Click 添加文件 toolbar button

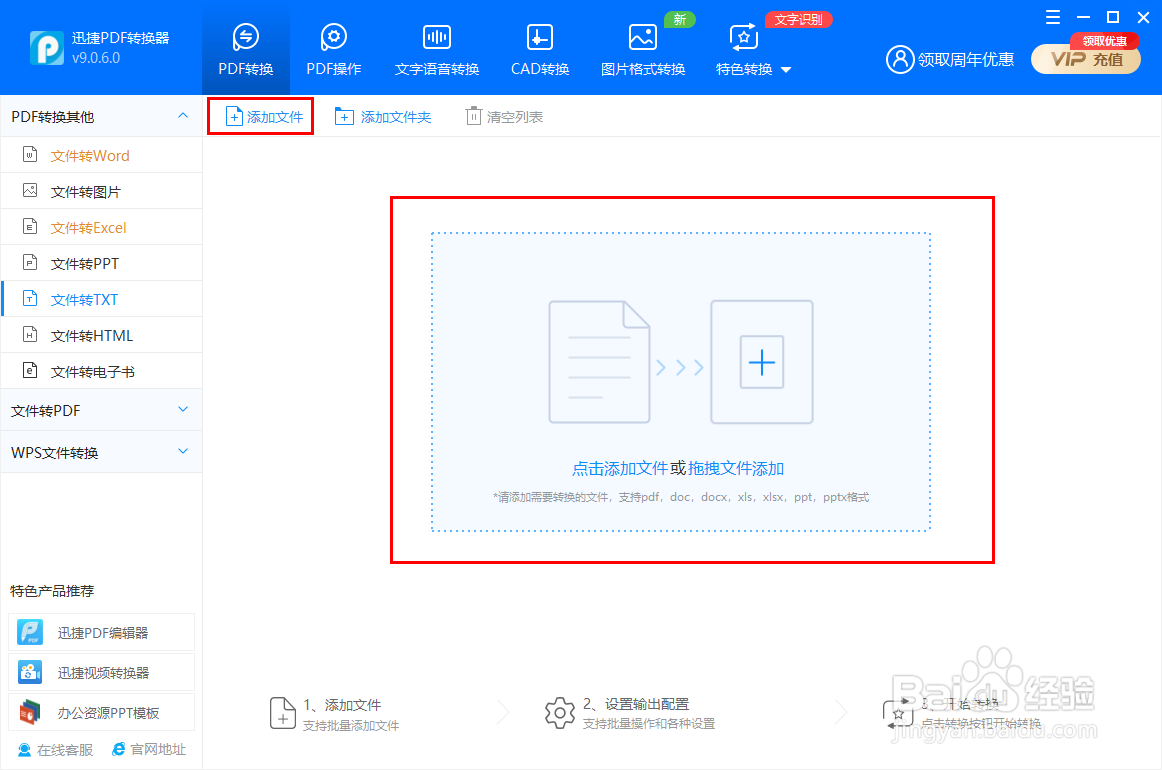click(264, 116)
